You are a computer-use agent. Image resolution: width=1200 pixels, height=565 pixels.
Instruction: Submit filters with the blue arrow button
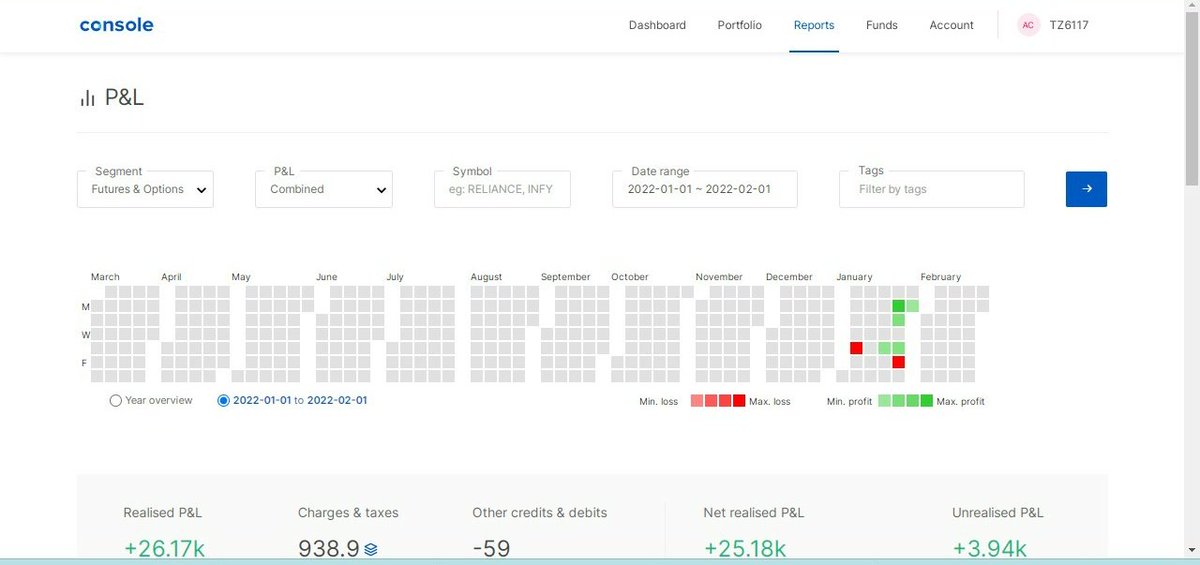click(x=1086, y=189)
